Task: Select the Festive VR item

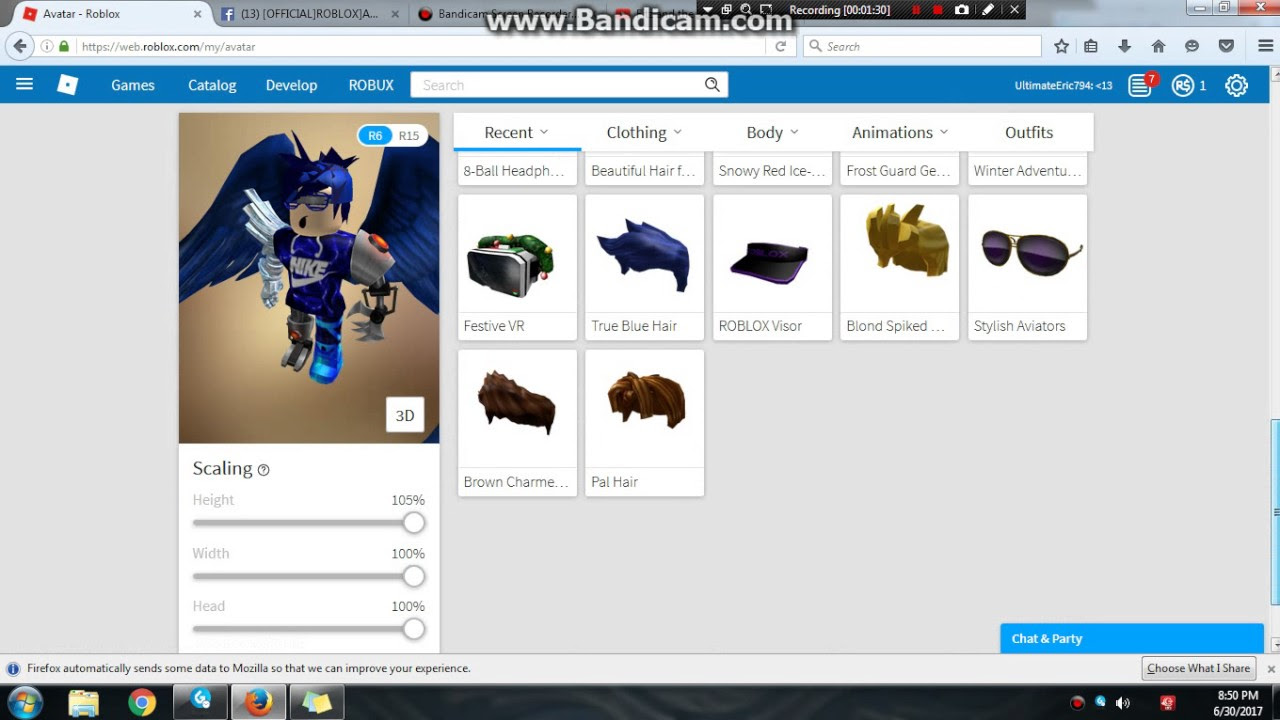Action: click(517, 268)
